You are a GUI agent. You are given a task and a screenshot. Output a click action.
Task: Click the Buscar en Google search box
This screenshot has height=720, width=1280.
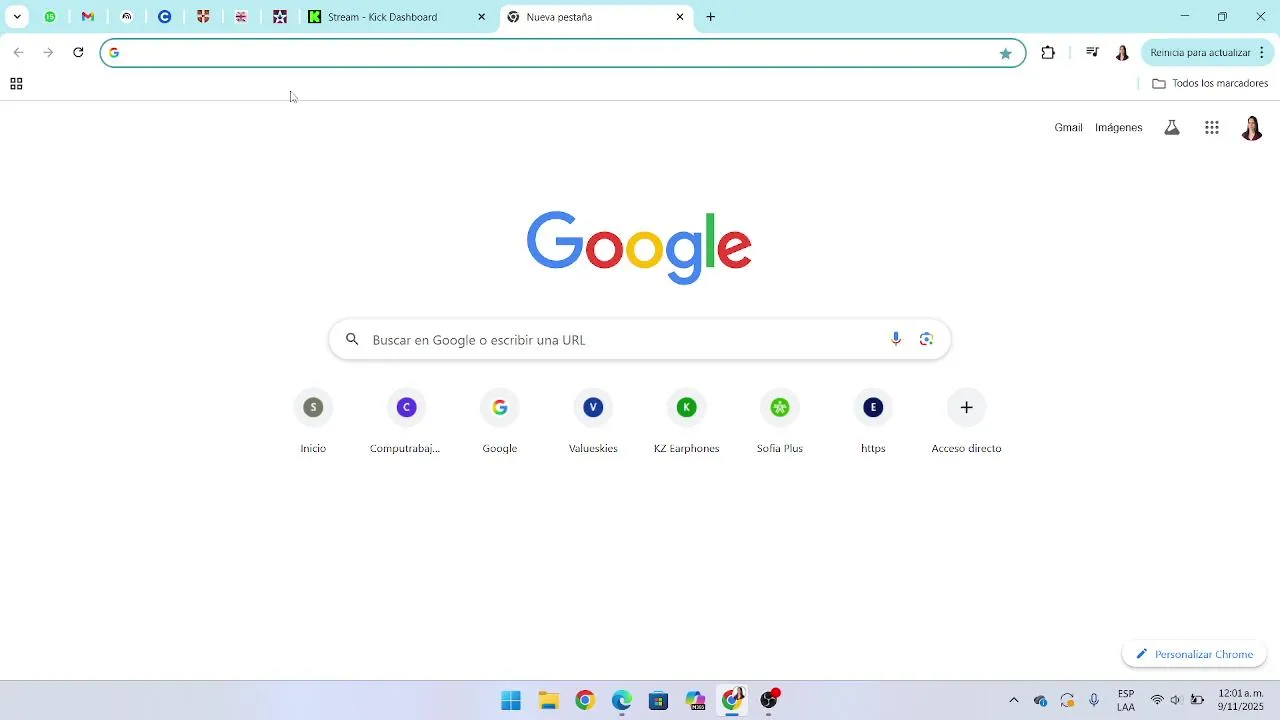(640, 340)
